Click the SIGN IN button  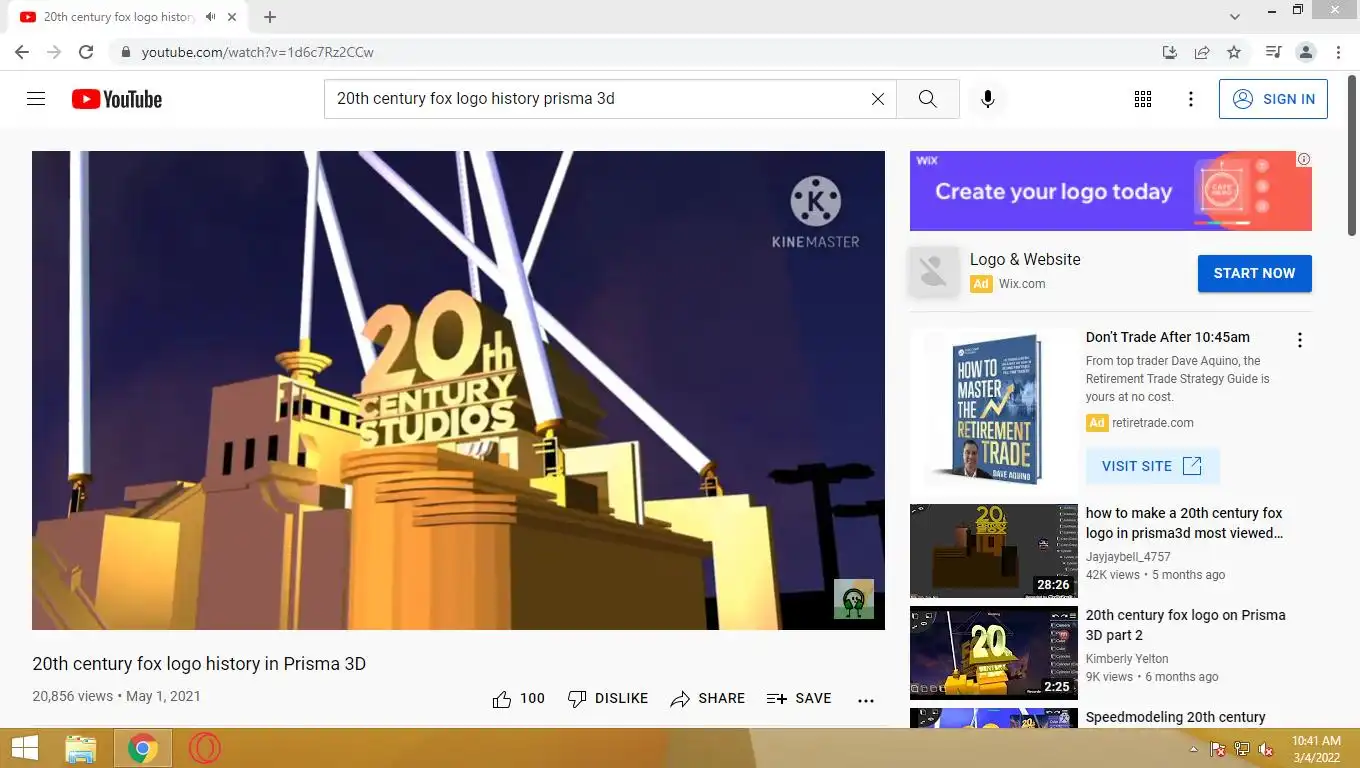[x=1273, y=99]
